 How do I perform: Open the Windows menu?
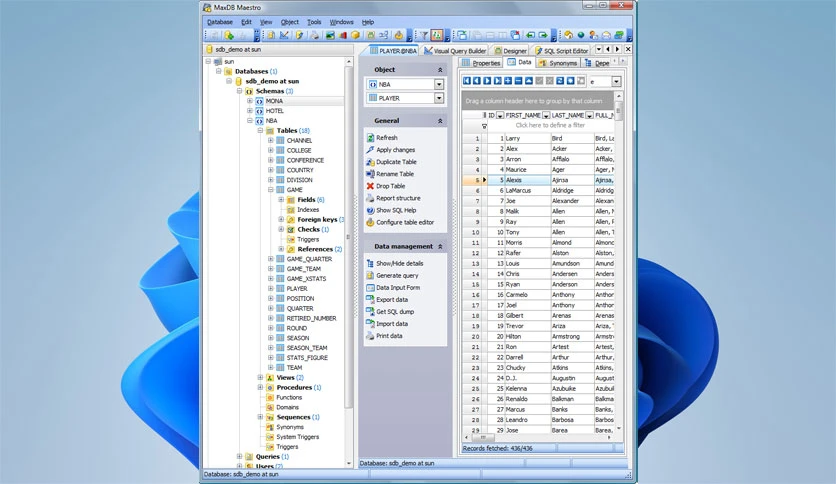[x=341, y=22]
